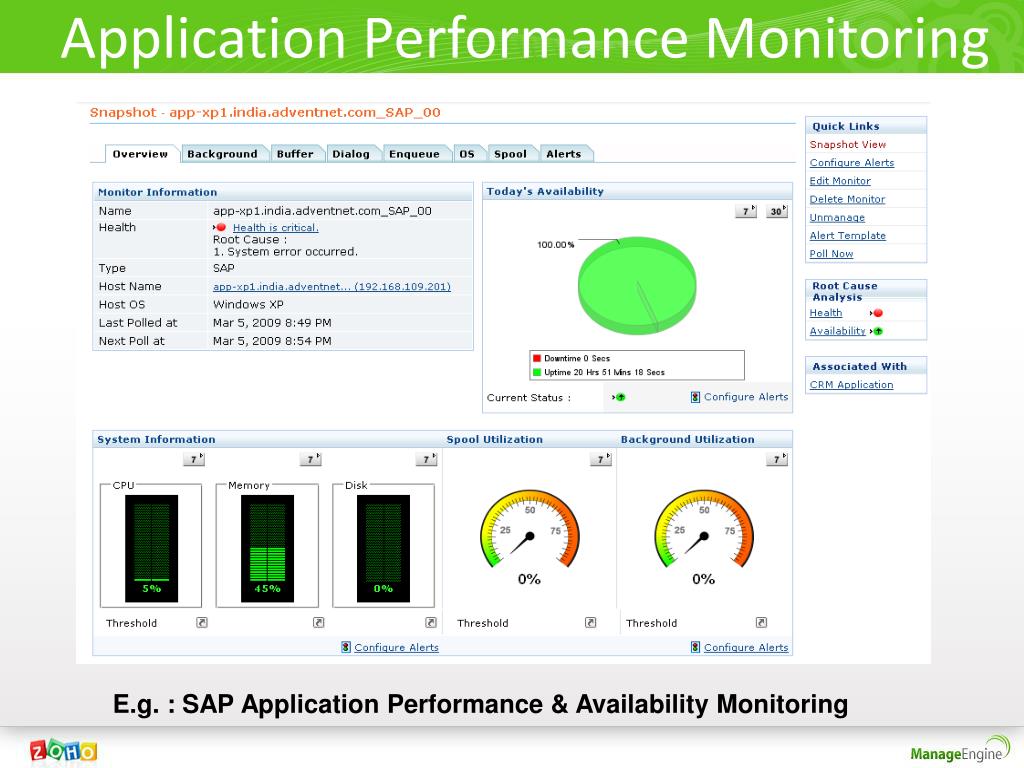Open 30-day report in Today's Availability
The image size is (1024, 768).
coord(776,211)
